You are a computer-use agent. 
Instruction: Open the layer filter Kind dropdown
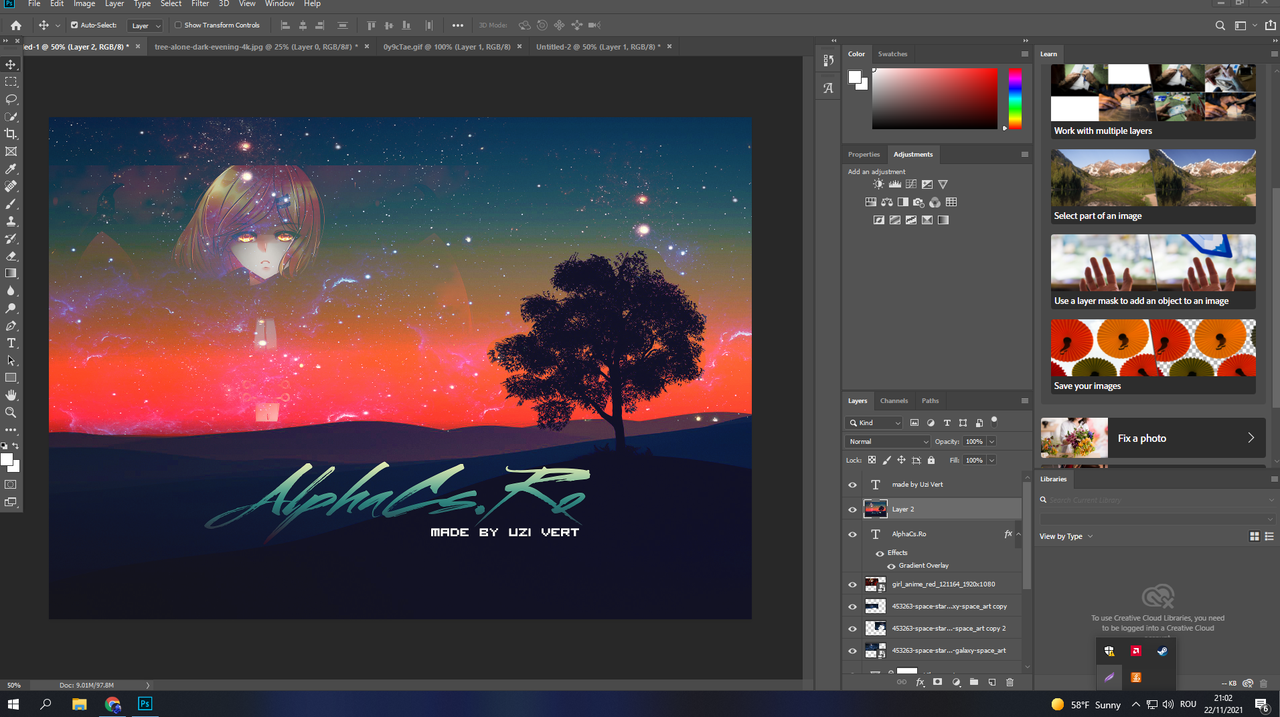point(874,423)
